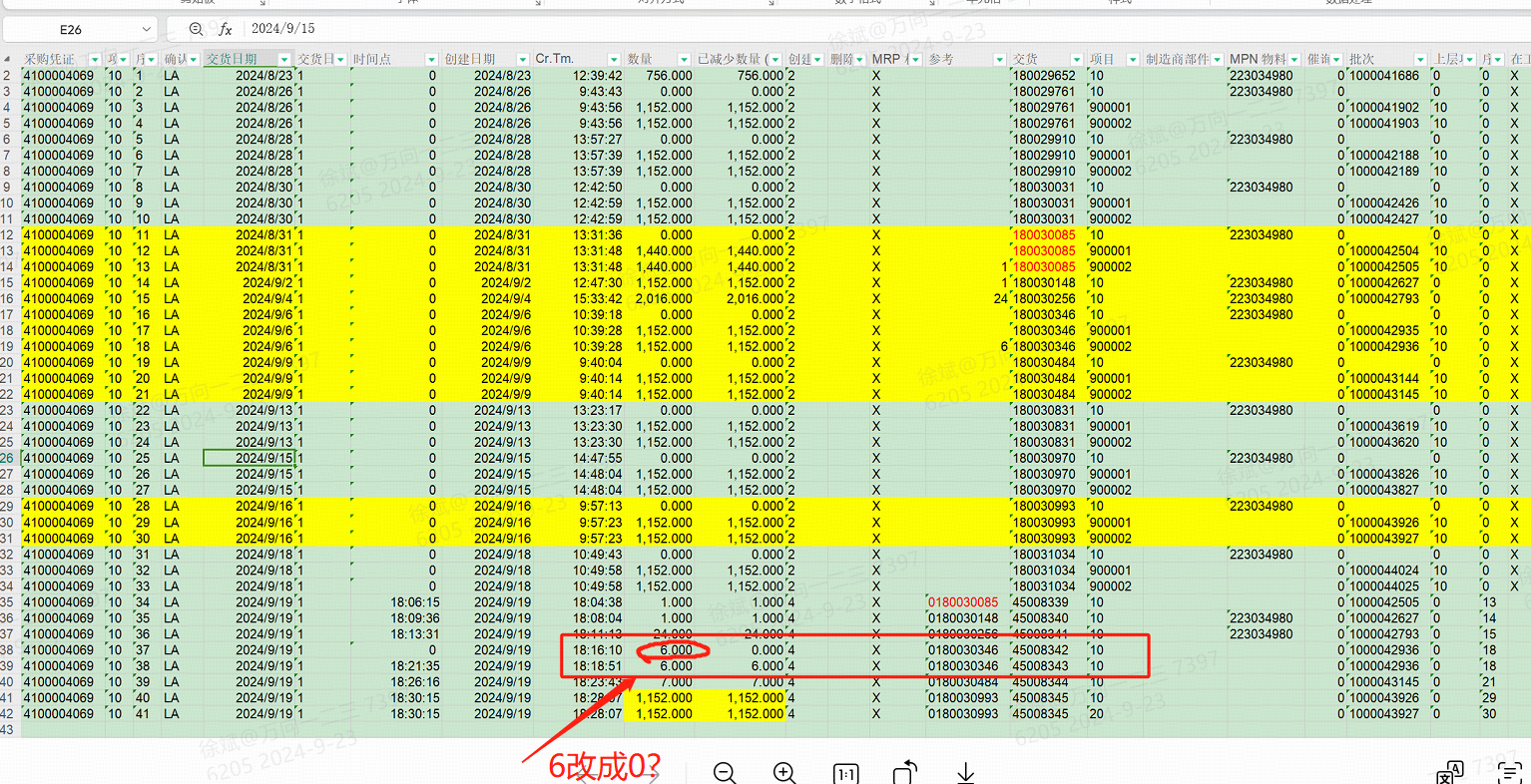Open the Cr.Tm. column filter dropdown
This screenshot has width=1531, height=784.
[x=614, y=60]
